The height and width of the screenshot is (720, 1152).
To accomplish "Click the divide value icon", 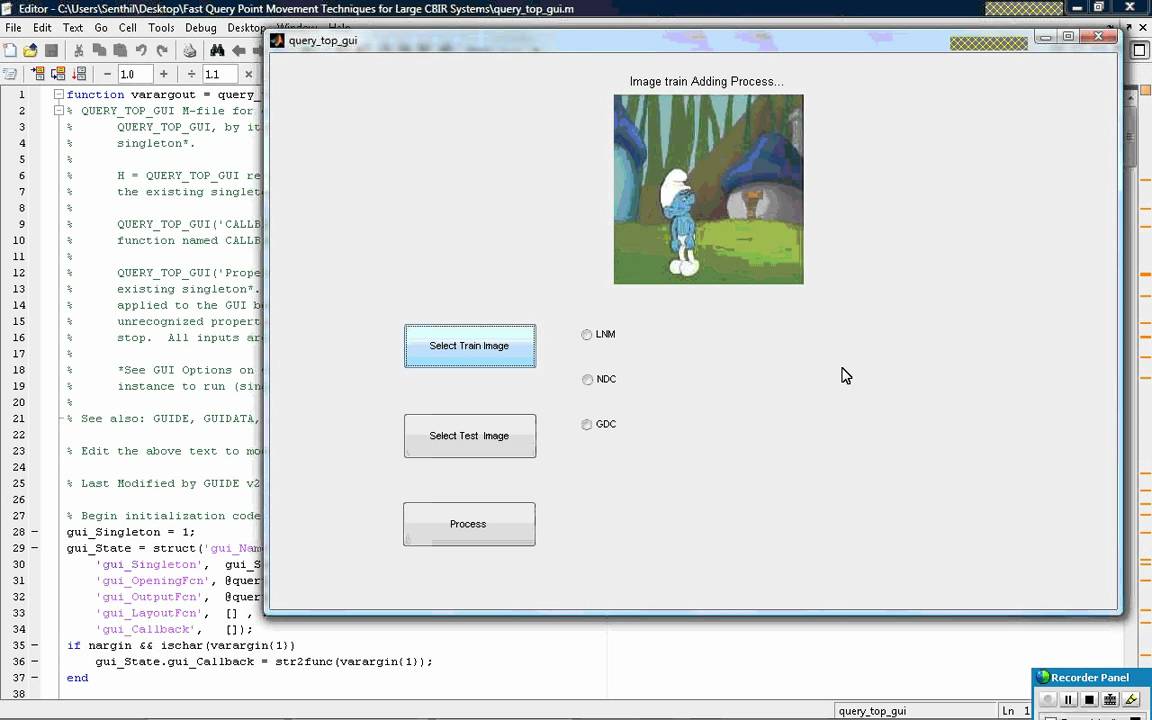I will [191, 74].
